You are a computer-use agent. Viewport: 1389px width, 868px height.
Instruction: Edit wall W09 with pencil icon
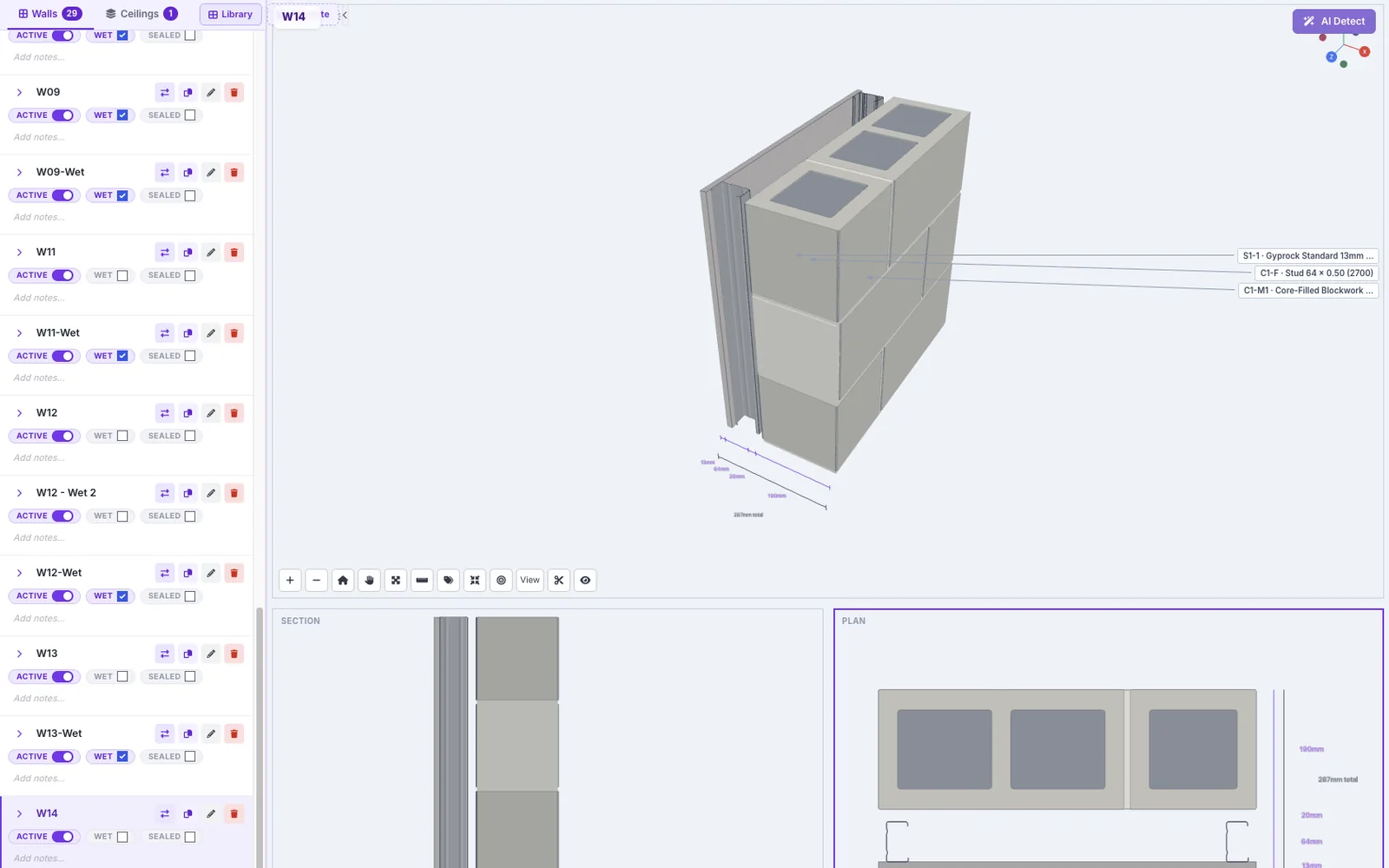[x=211, y=92]
